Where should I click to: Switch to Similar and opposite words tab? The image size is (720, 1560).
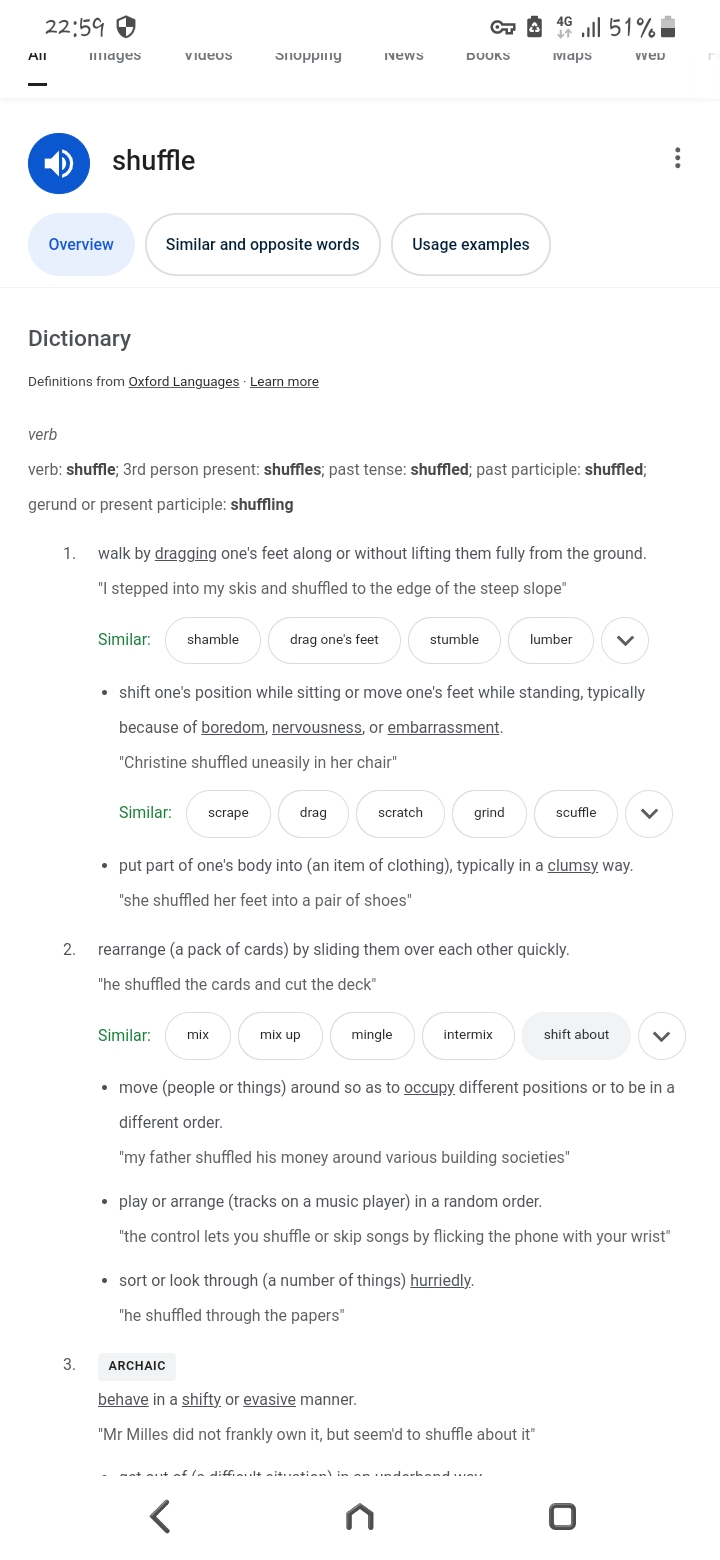click(262, 244)
